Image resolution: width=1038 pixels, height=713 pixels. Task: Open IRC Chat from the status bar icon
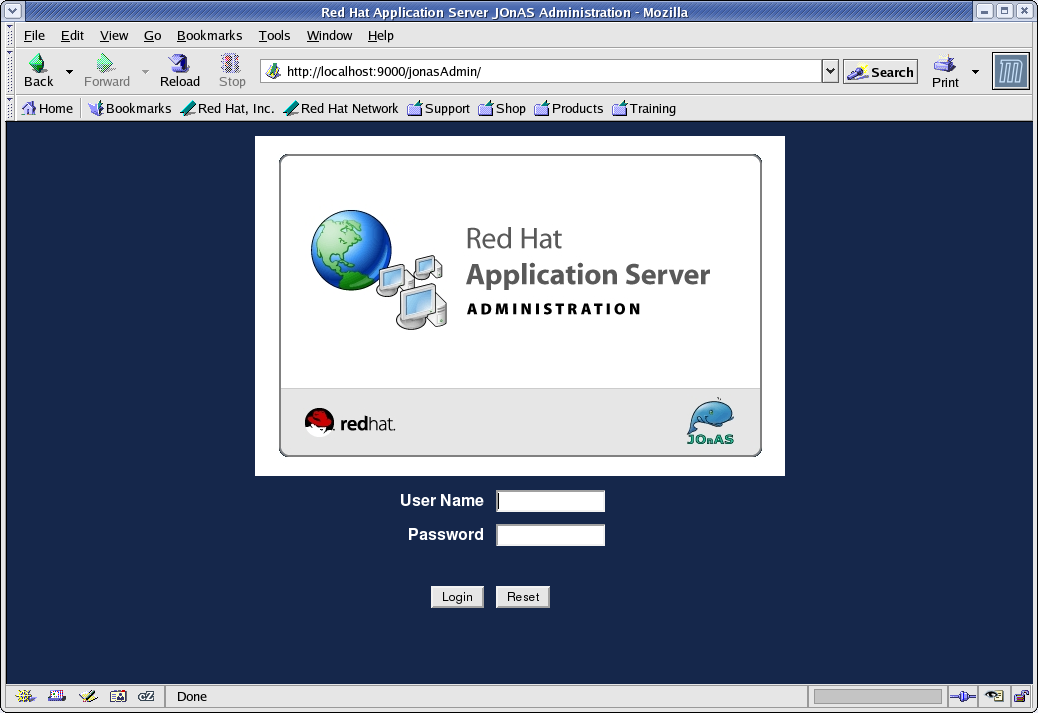click(x=146, y=696)
